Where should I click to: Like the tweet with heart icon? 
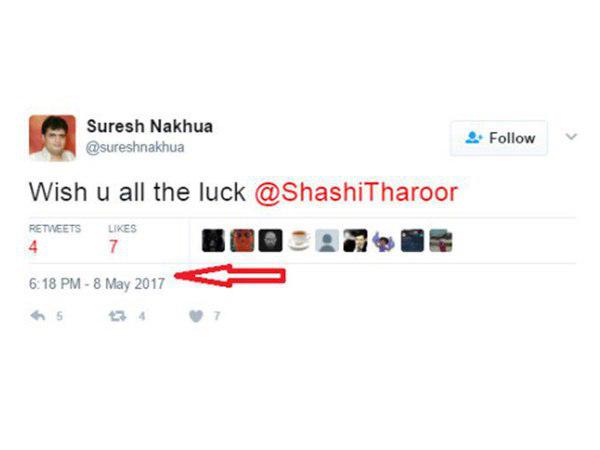pyautogui.click(x=196, y=316)
